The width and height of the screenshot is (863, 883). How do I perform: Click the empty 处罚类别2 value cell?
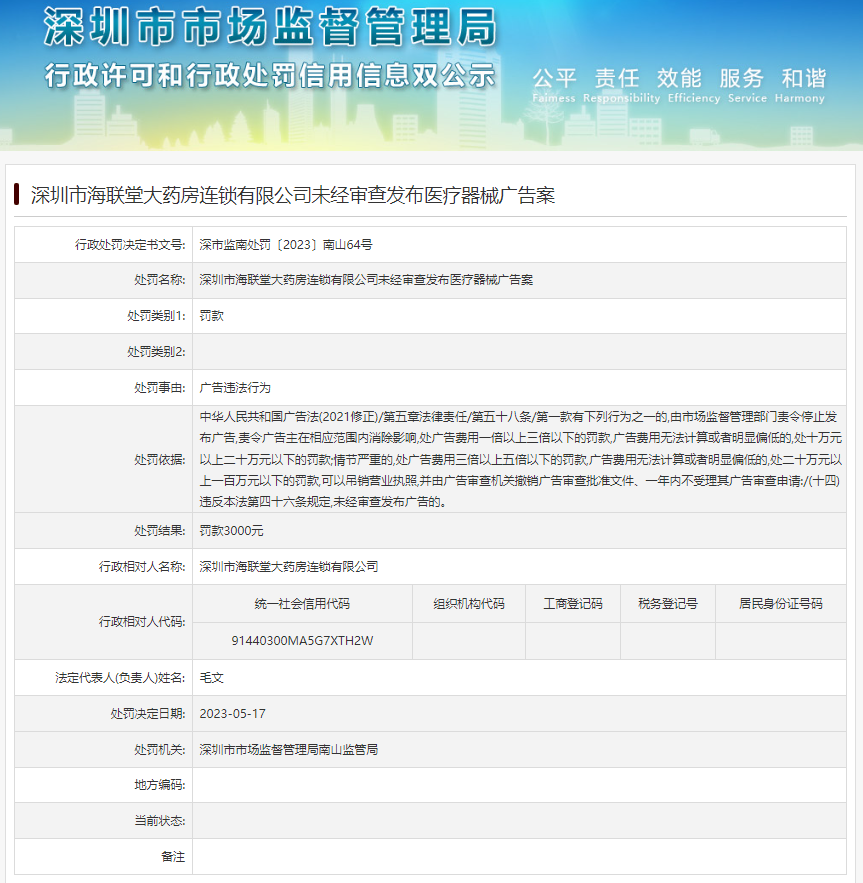pyautogui.click(x=518, y=352)
